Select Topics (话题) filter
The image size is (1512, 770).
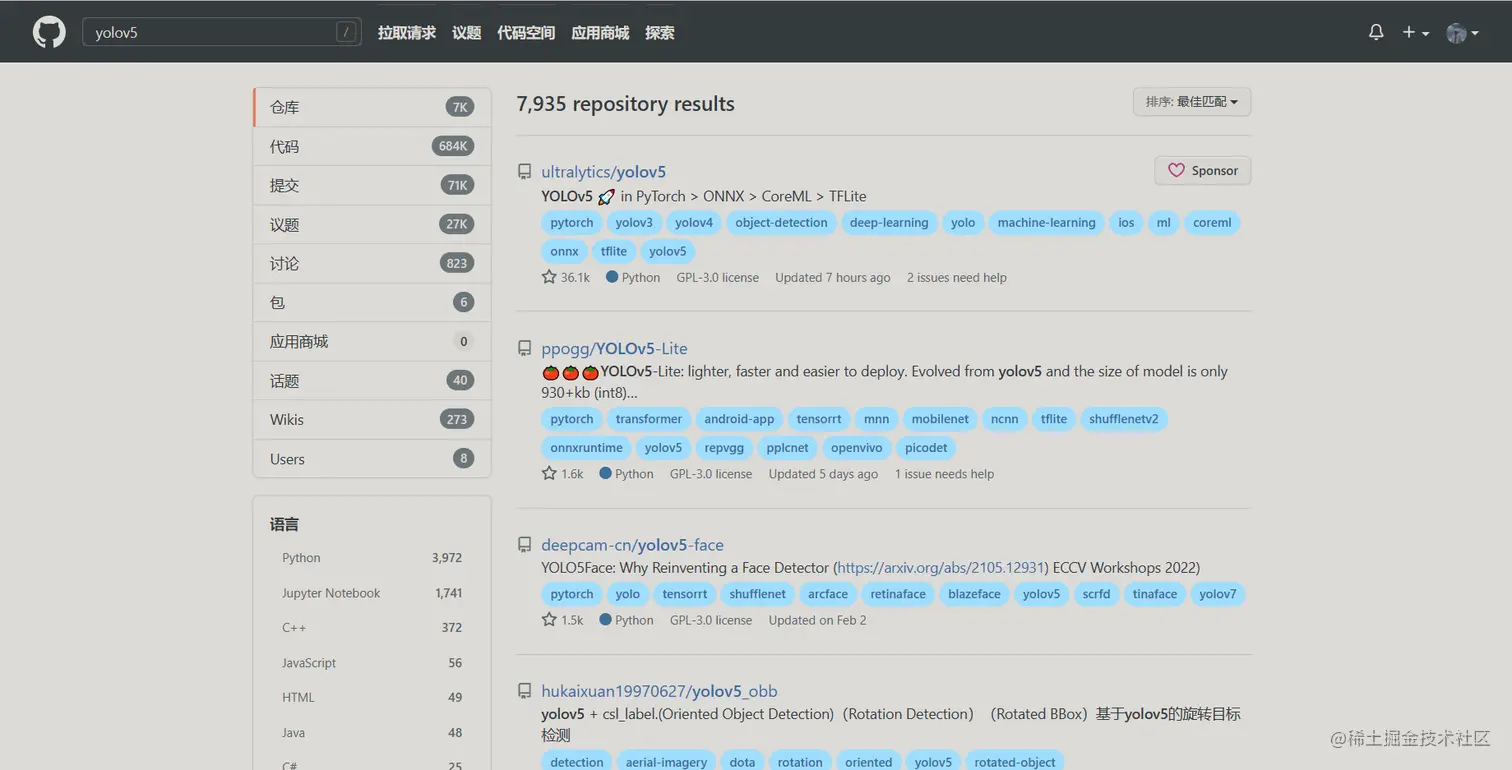(x=372, y=380)
